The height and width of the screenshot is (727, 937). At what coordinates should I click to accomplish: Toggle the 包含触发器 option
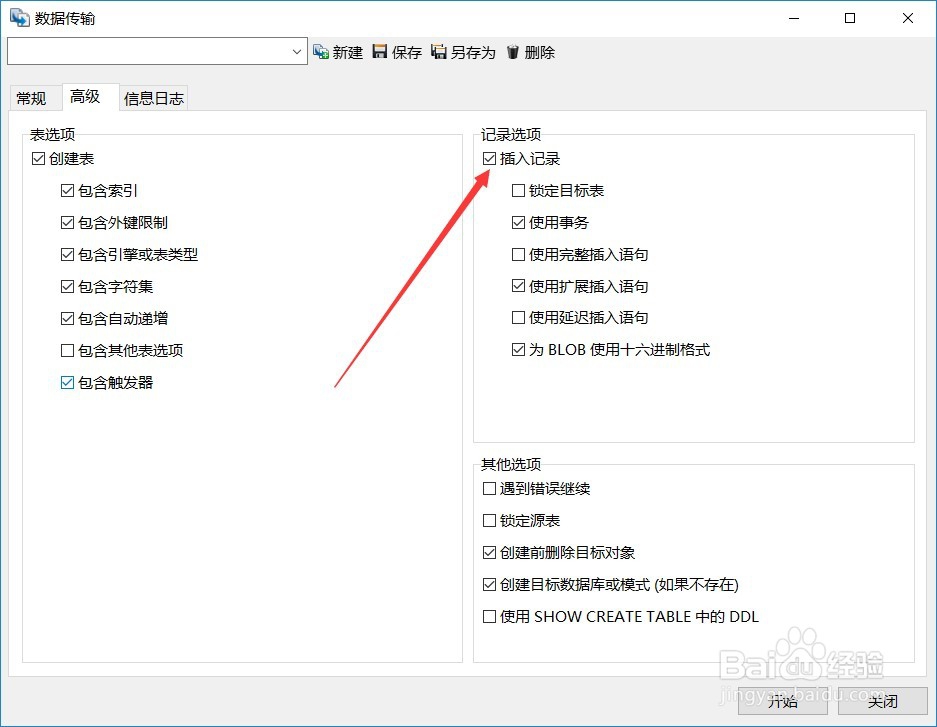coord(67,382)
